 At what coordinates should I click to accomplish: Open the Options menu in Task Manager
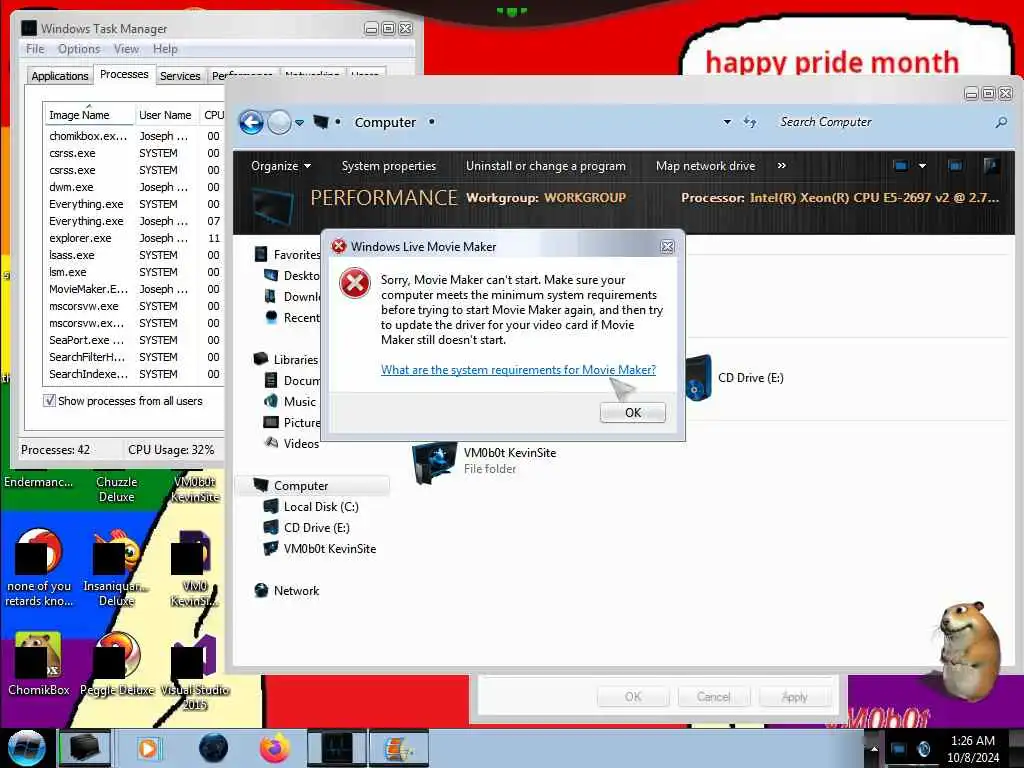coord(79,49)
